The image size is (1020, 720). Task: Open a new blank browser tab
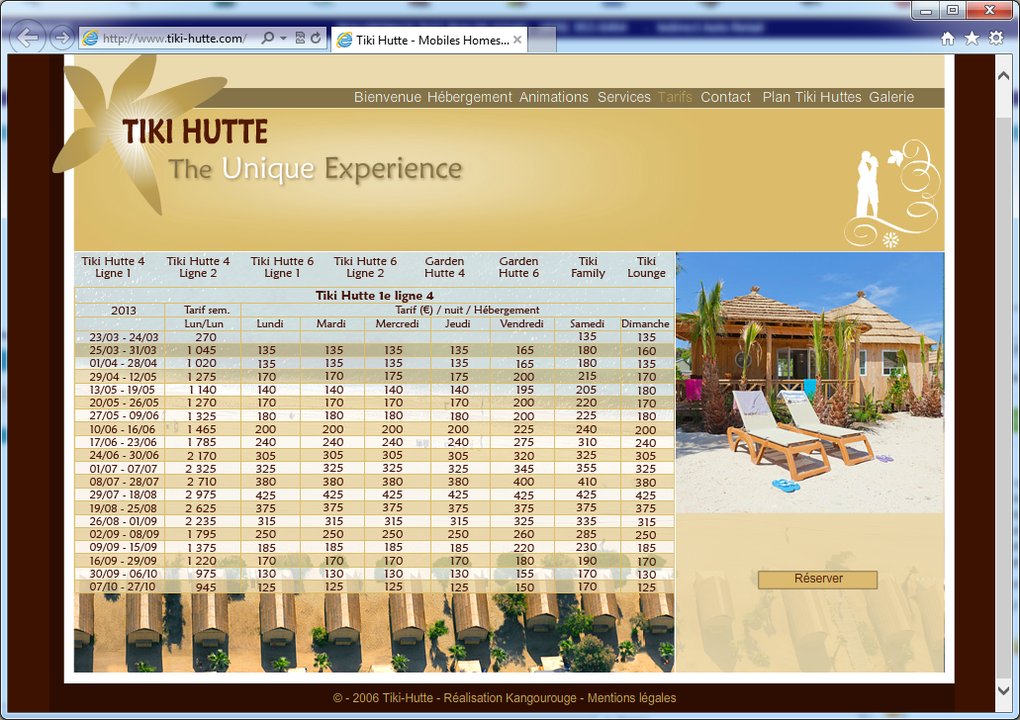(542, 40)
